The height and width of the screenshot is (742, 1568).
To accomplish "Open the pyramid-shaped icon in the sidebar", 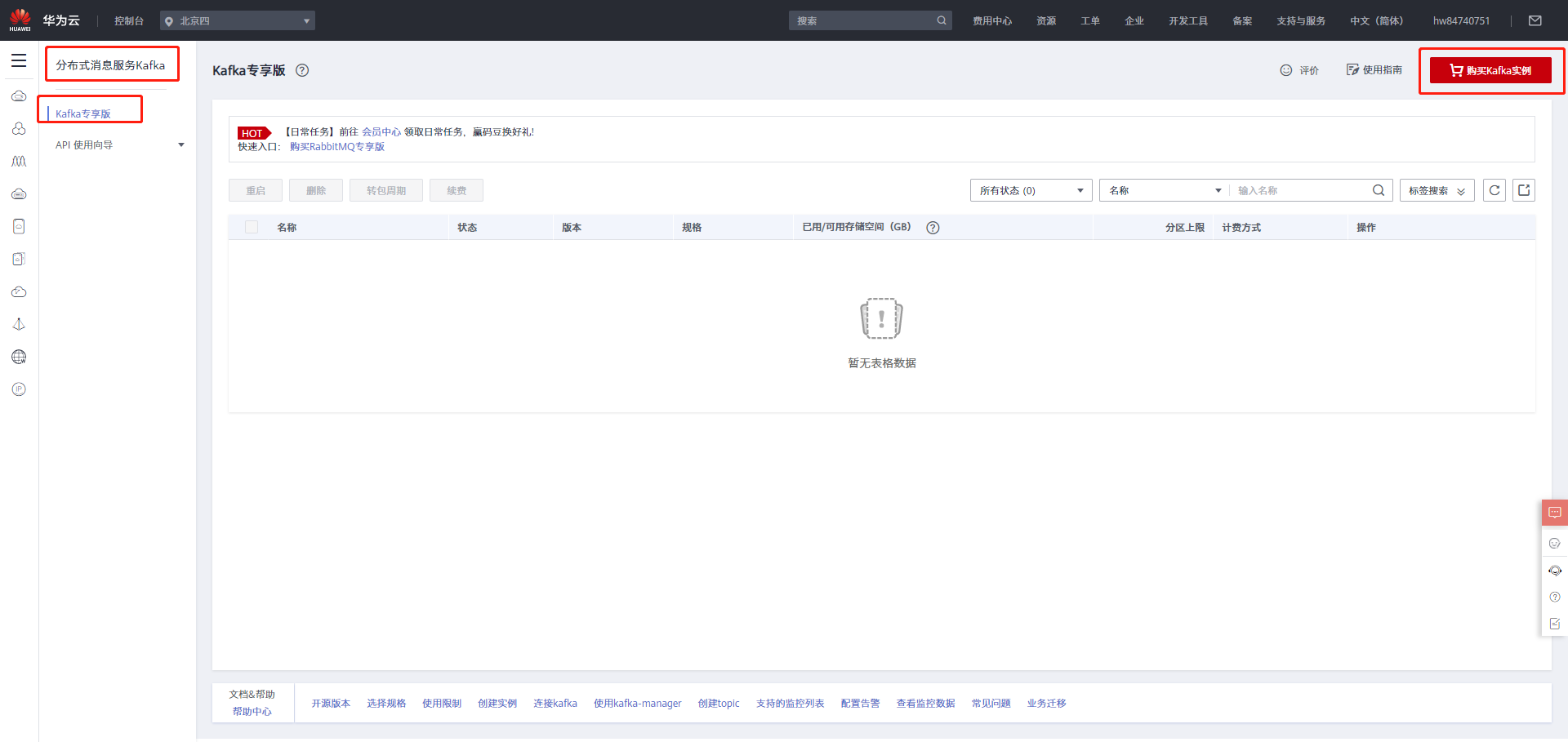I will click(x=19, y=324).
